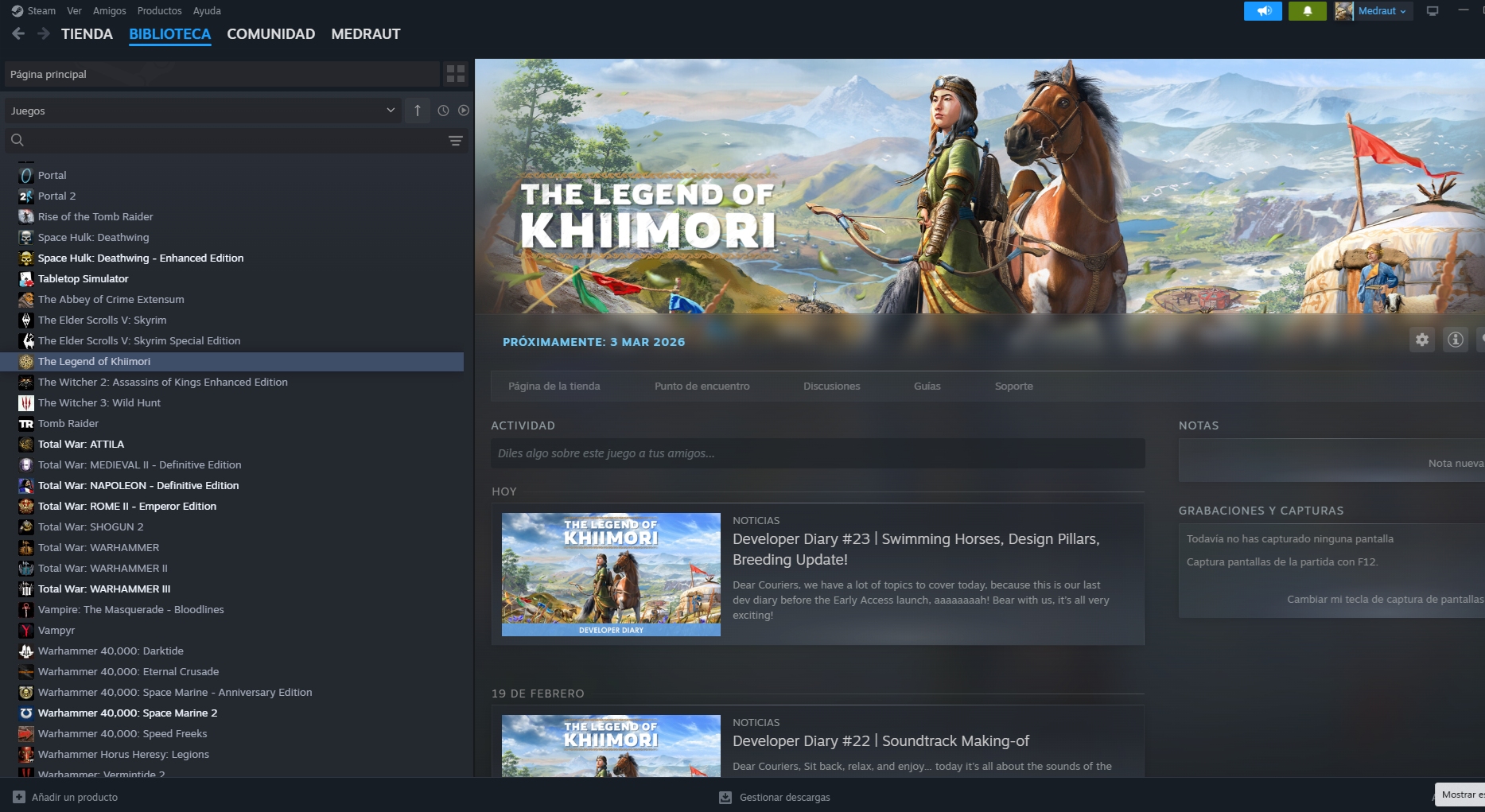The image size is (1485, 812).
Task: Expand the Juegos filter dropdown
Action: pyautogui.click(x=202, y=111)
